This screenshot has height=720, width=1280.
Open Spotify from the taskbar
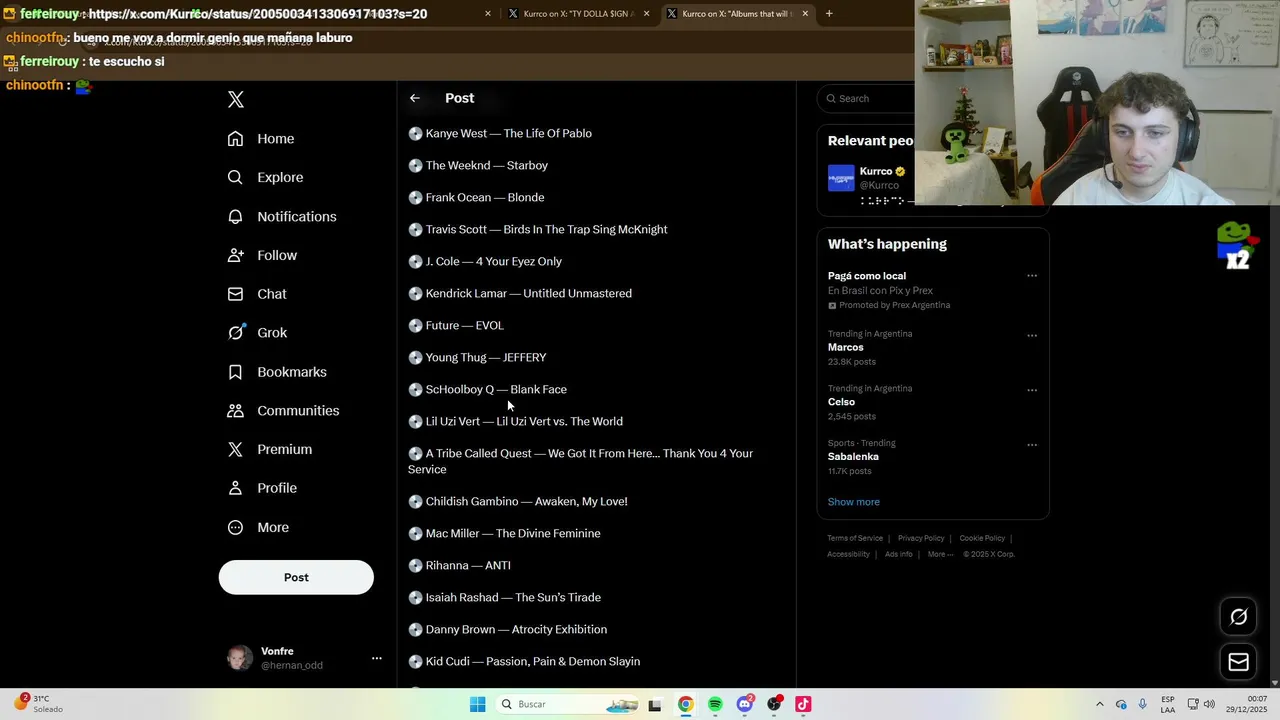(x=715, y=704)
